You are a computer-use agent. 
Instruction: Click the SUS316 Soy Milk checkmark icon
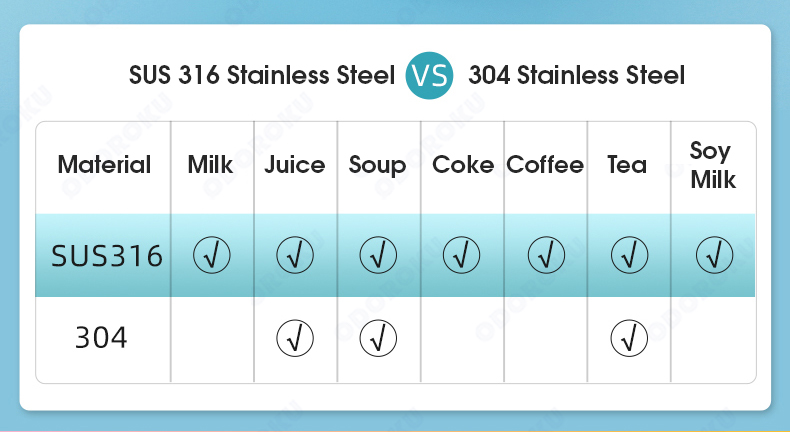[714, 255]
